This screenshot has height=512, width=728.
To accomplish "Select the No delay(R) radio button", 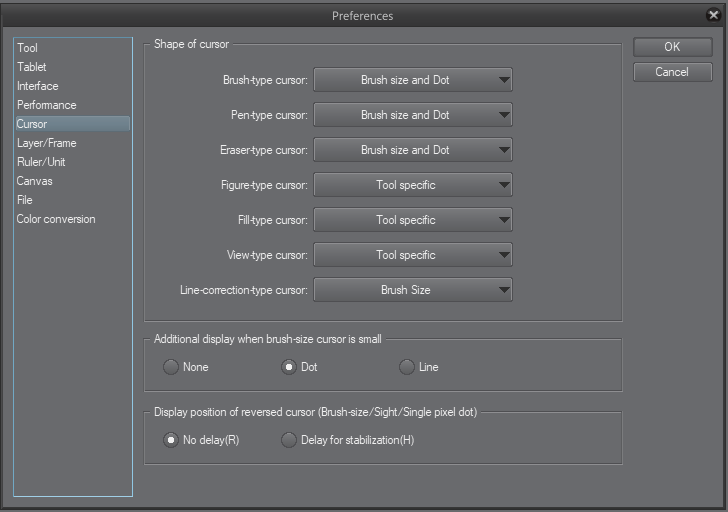I will click(171, 440).
